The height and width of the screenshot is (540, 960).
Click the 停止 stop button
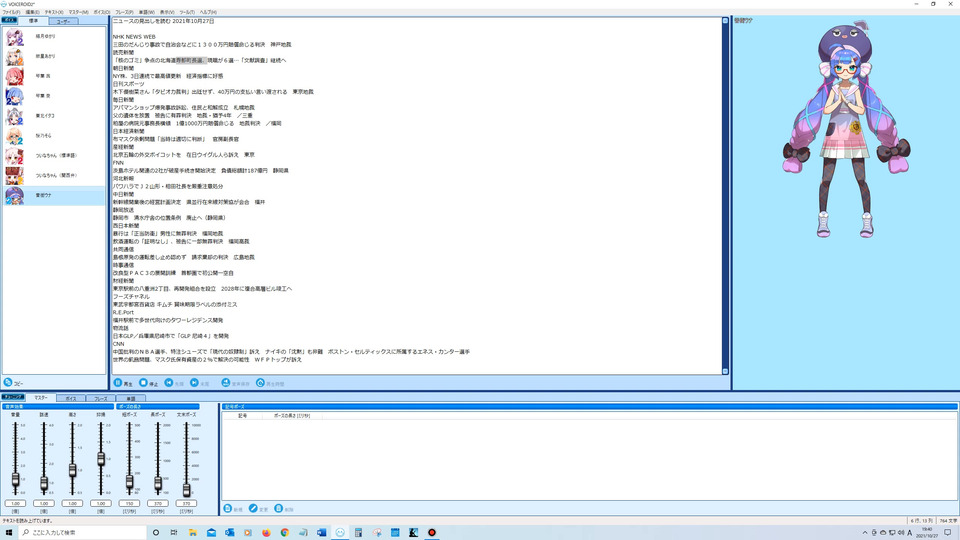[x=148, y=383]
